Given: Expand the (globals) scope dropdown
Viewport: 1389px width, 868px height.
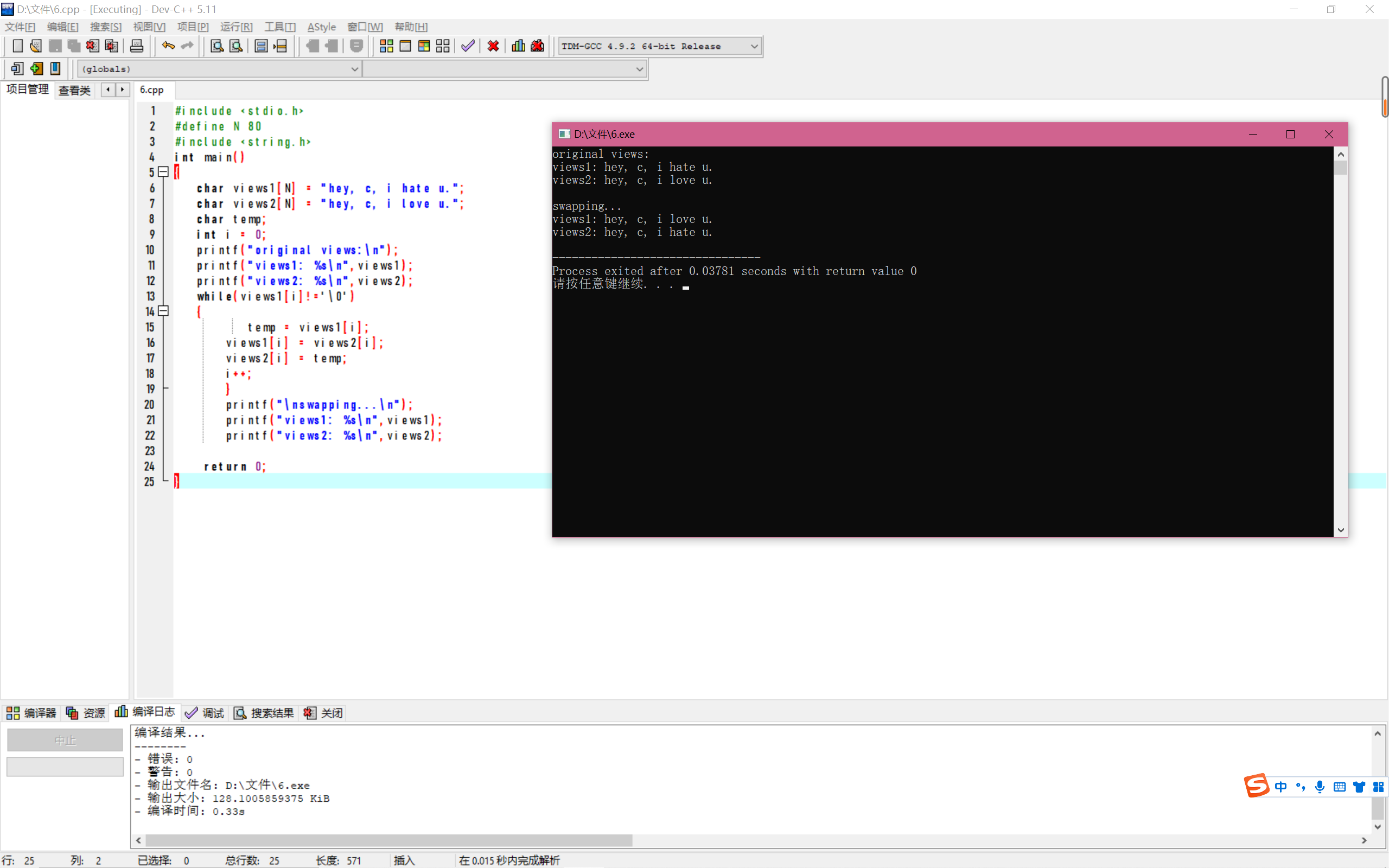Looking at the screenshot, I should click(x=354, y=69).
